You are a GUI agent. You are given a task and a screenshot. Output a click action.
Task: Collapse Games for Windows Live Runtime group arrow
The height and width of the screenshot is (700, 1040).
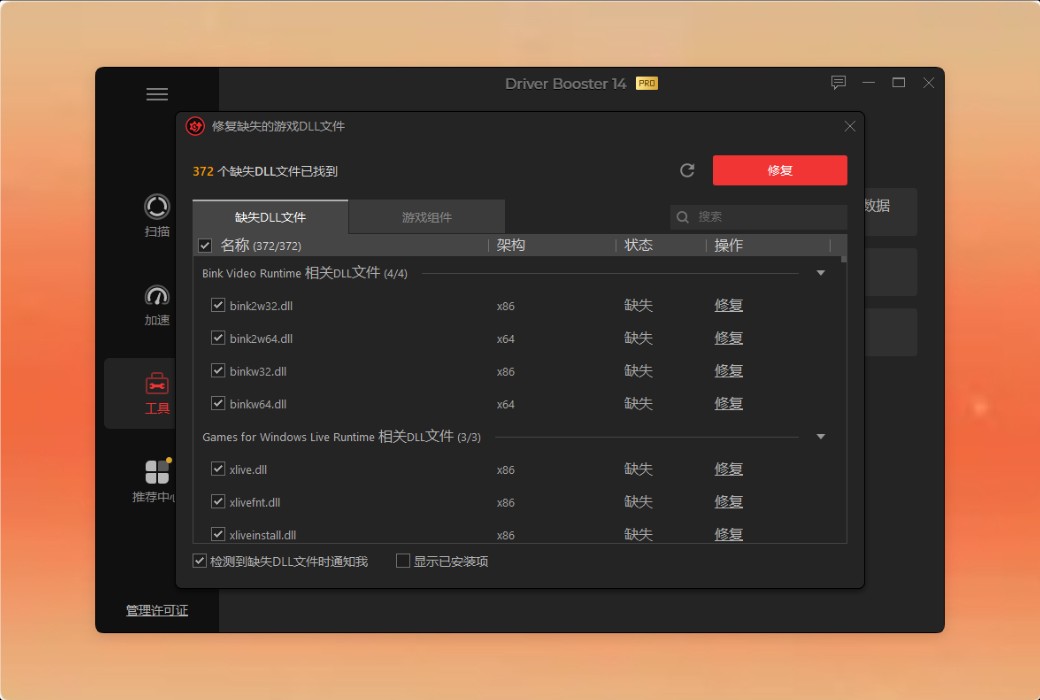pos(820,437)
